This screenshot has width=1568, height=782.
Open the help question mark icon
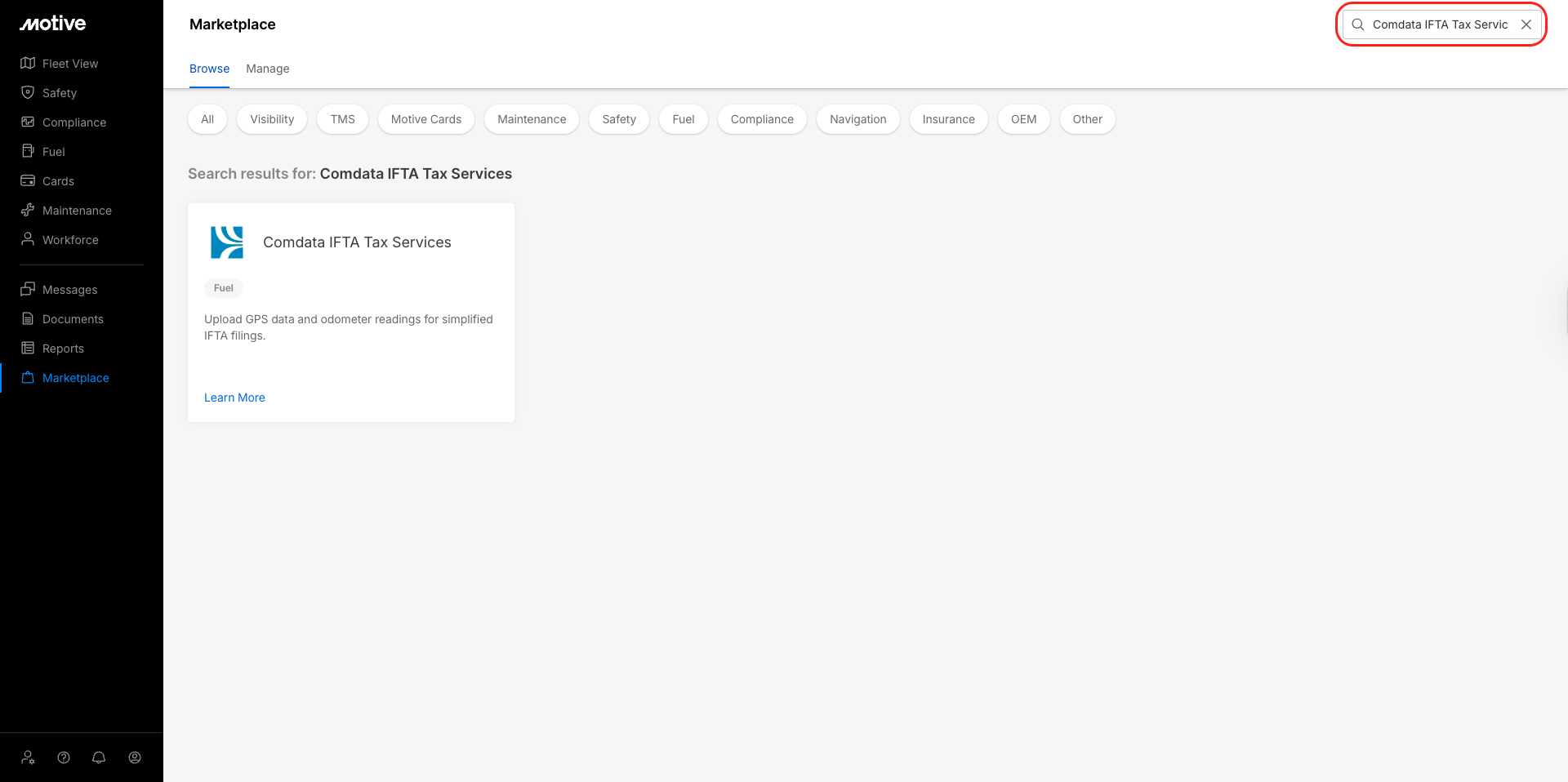(64, 758)
